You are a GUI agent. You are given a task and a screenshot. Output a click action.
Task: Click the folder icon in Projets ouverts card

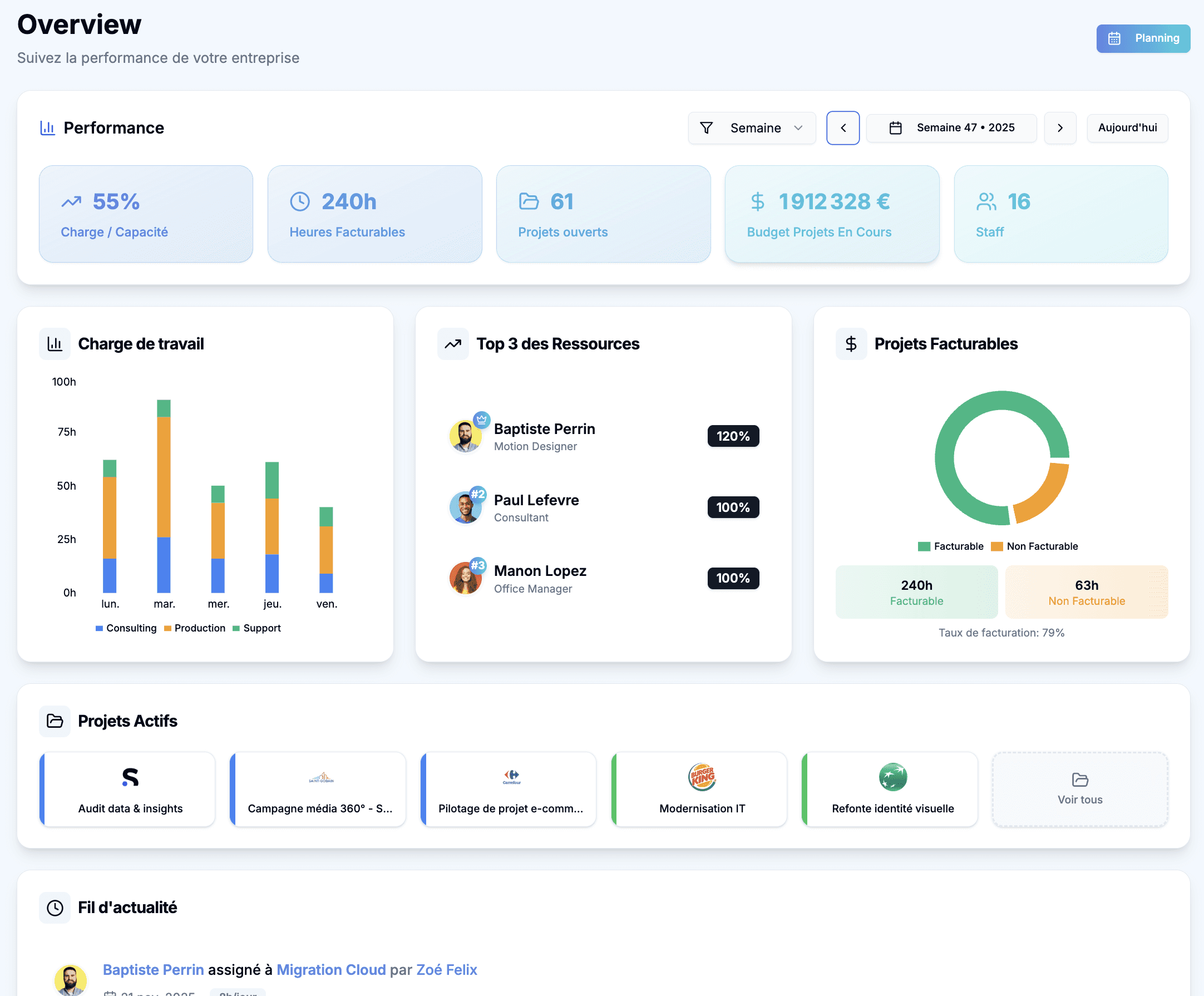[528, 201]
